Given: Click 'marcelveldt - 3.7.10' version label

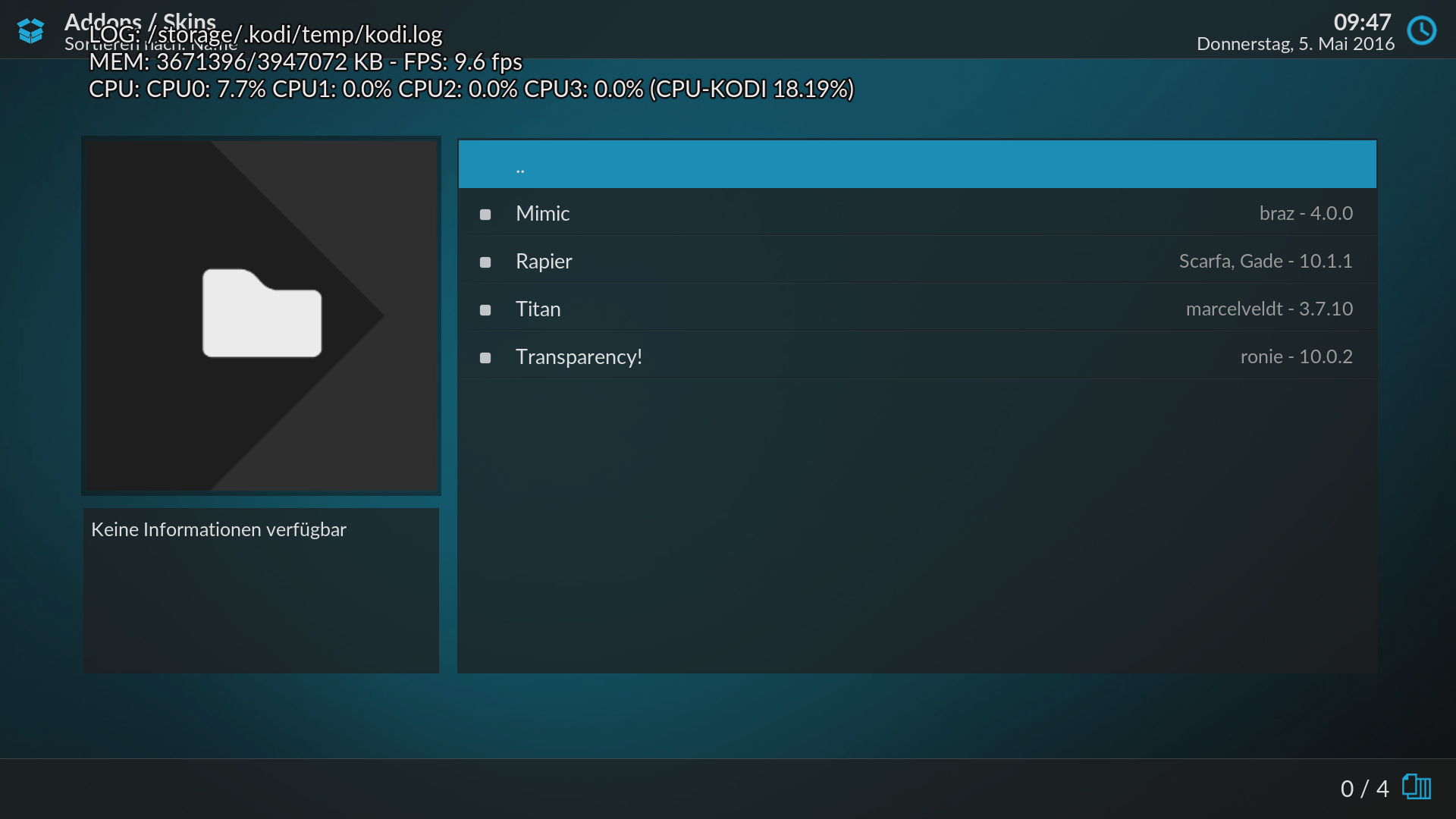Looking at the screenshot, I should [1269, 309].
